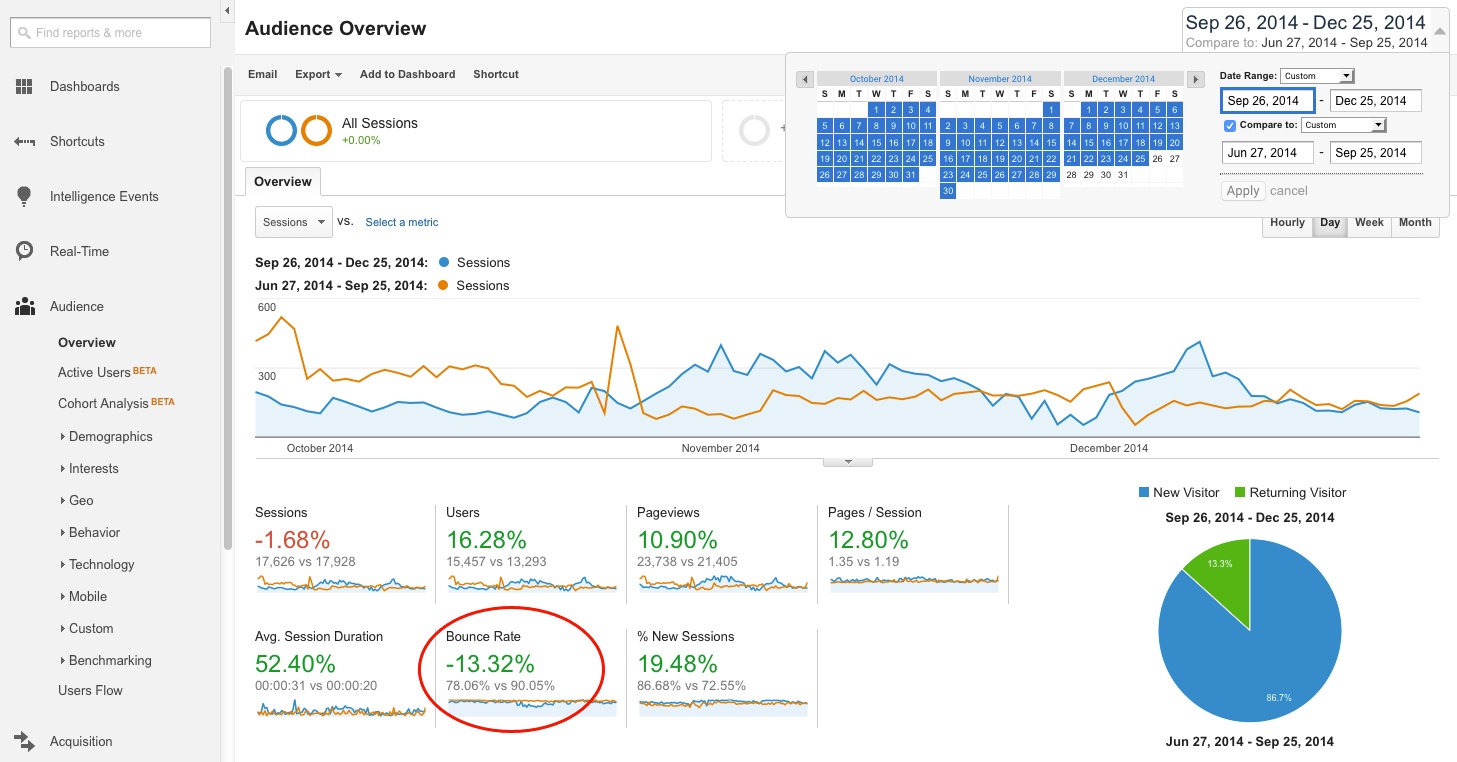Click the Real-Time clock icon
This screenshot has width=1457, height=762.
pos(24,251)
